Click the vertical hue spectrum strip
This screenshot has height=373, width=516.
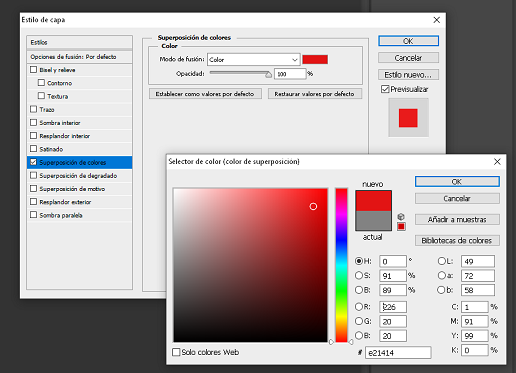[341, 265]
